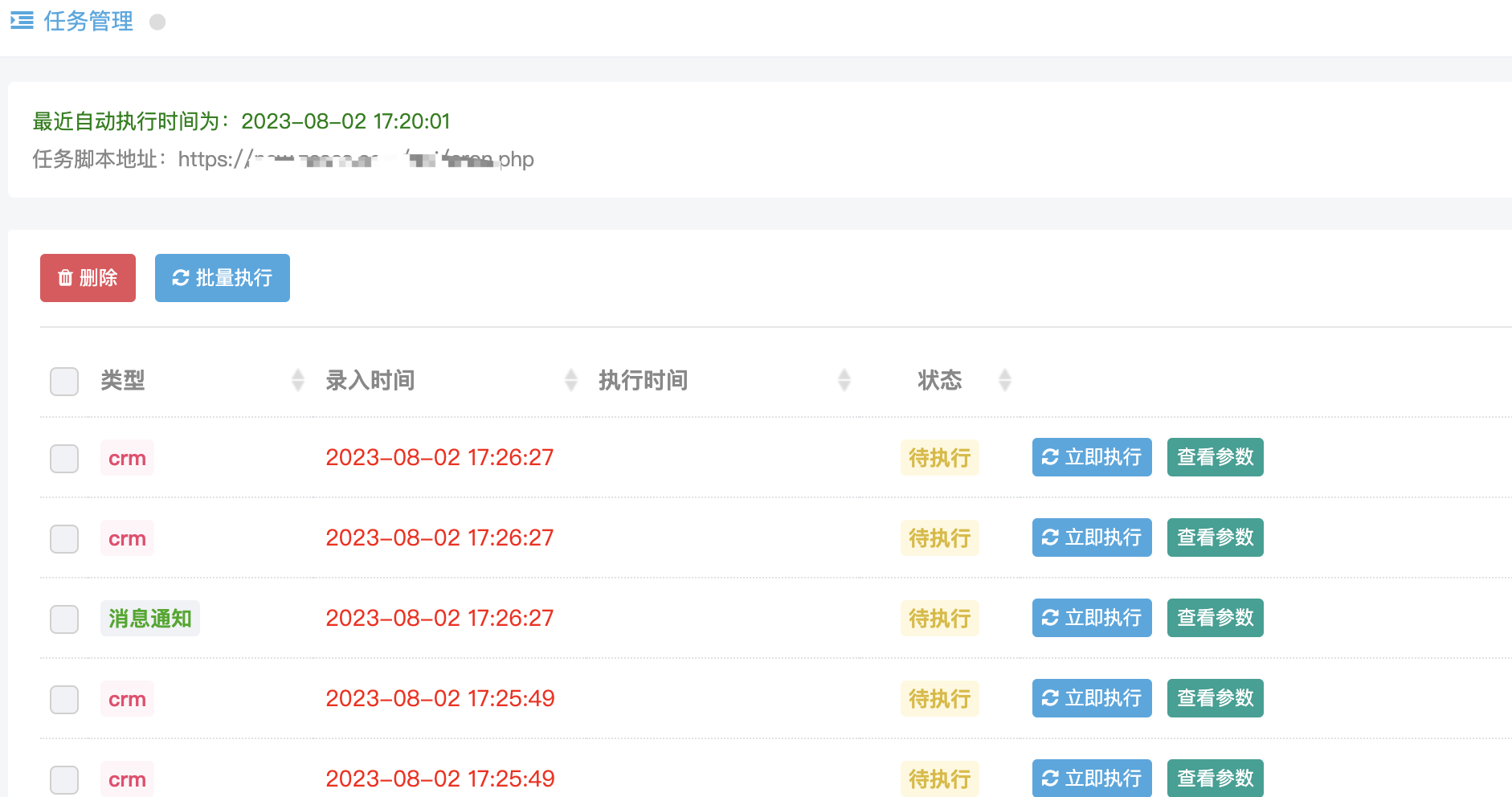Click the 录入时间 column header label
Screen dimensions: 1512x797
370,380
